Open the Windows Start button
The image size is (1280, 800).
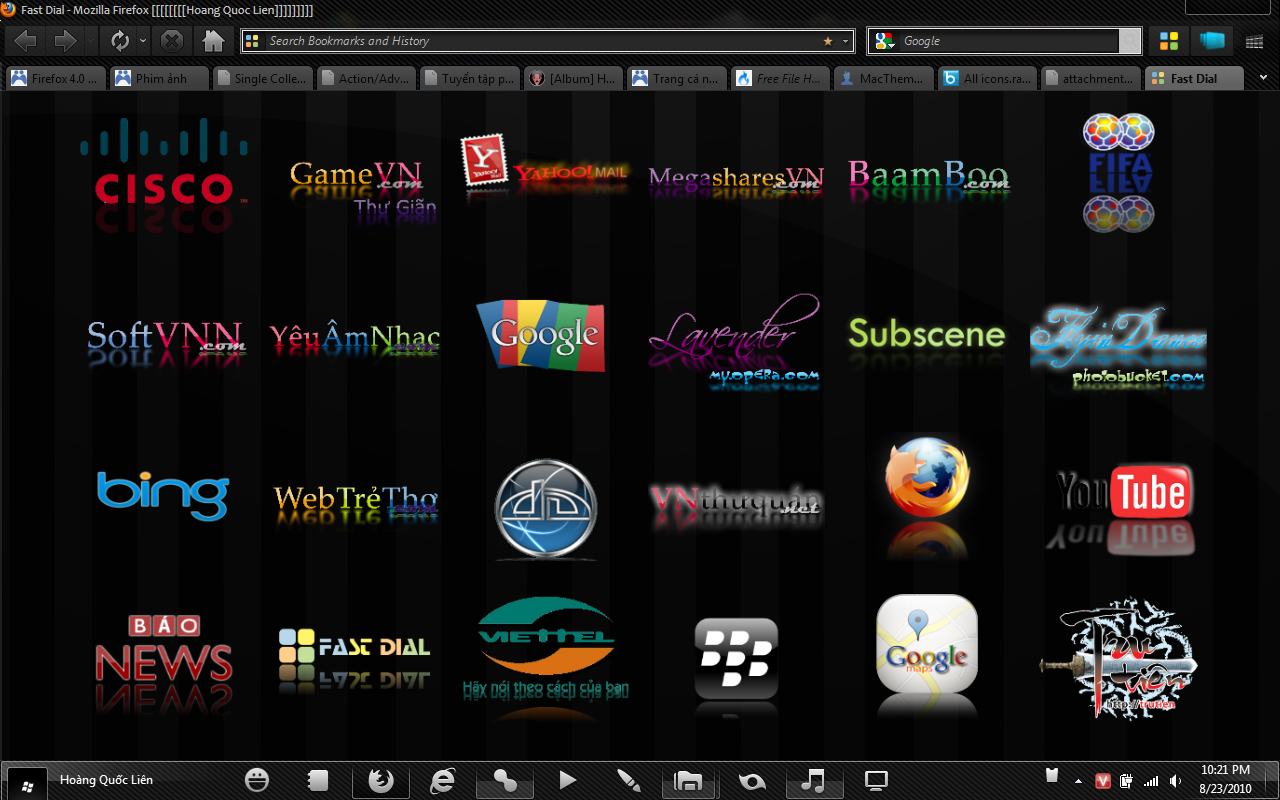[25, 782]
